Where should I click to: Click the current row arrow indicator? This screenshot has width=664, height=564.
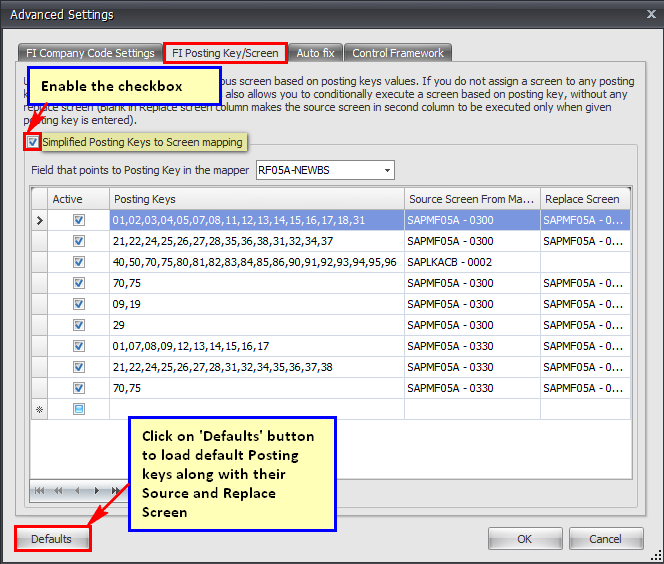[x=39, y=220]
